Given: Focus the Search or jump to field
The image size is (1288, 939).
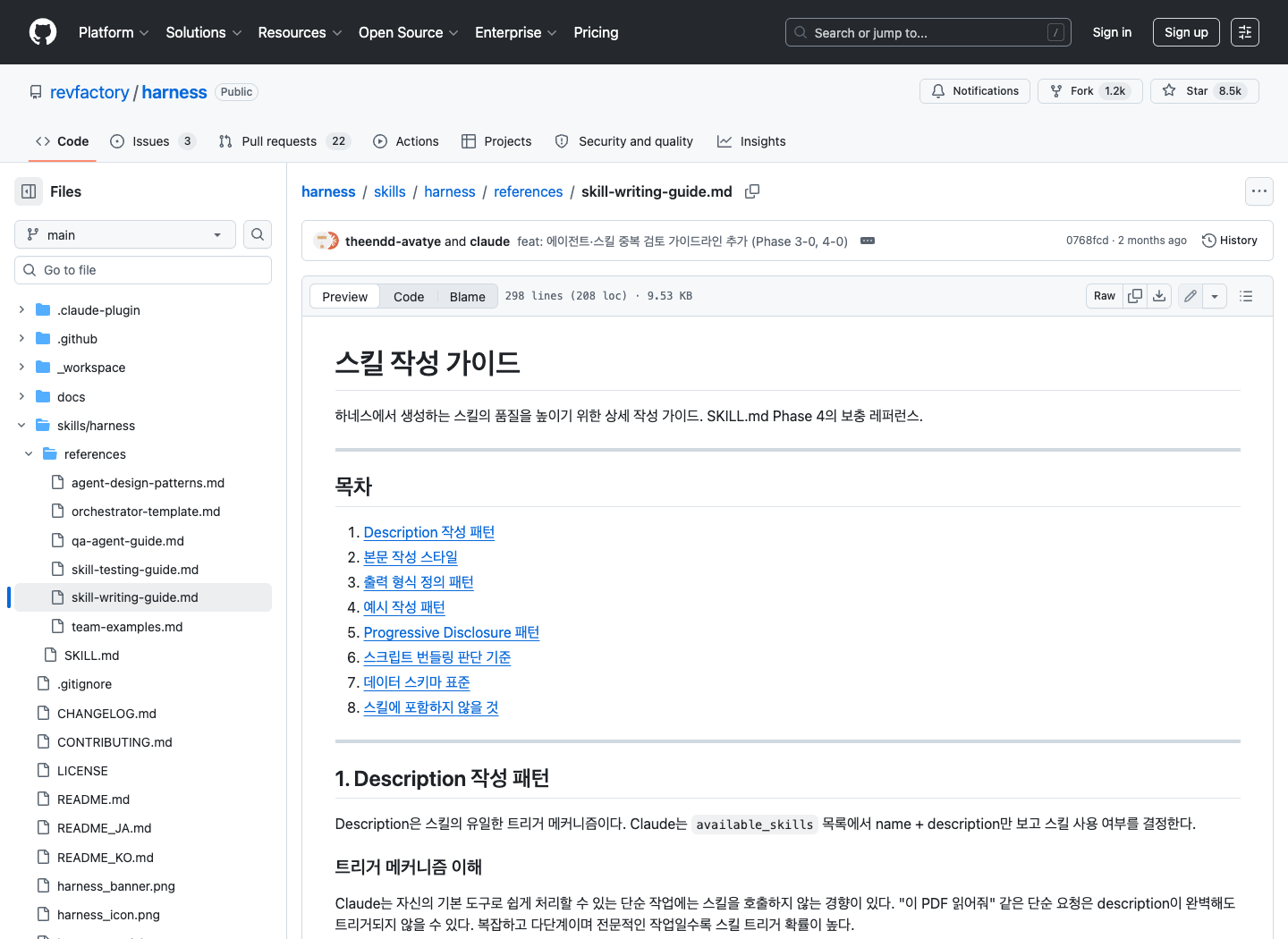Looking at the screenshot, I should click(928, 32).
